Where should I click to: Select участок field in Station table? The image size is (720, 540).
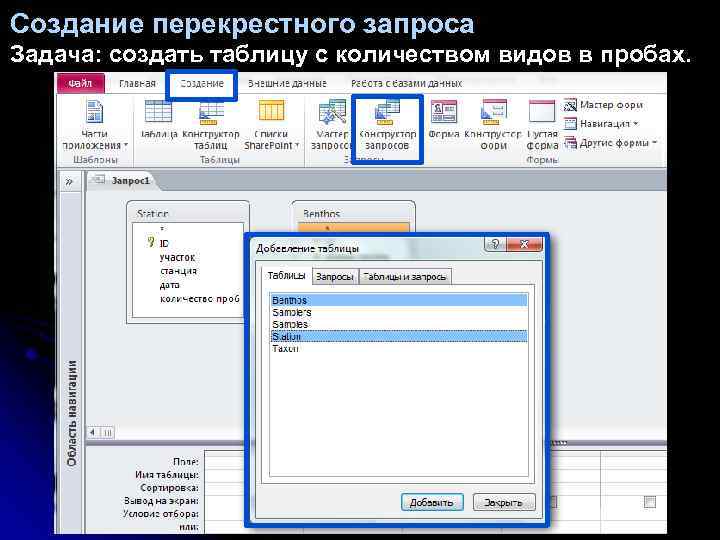[177, 257]
